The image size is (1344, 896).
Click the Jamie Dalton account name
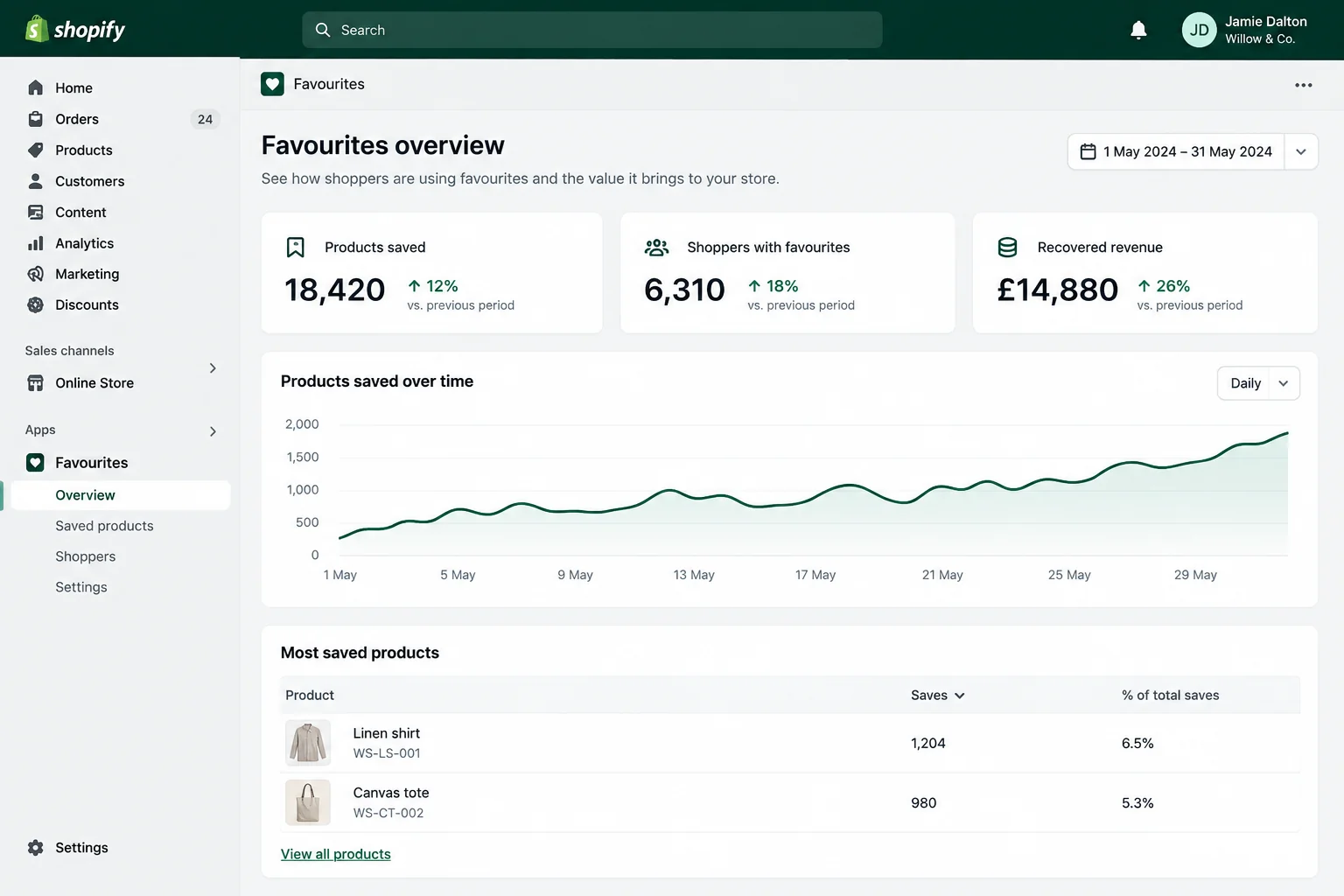[1266, 21]
